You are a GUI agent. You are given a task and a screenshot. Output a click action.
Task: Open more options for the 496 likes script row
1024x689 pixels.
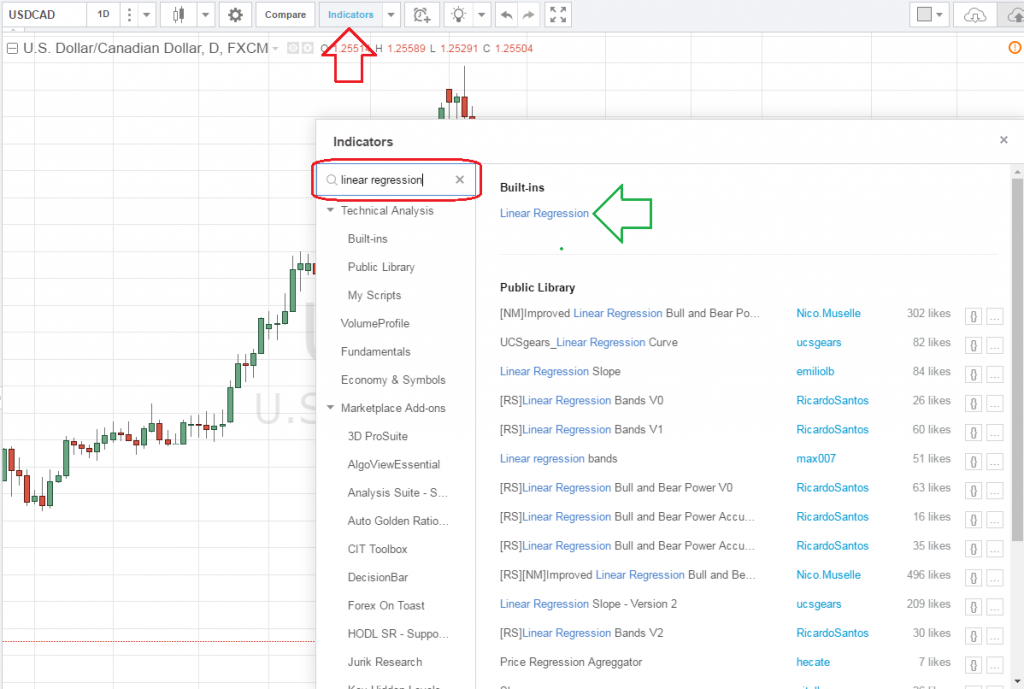point(995,578)
